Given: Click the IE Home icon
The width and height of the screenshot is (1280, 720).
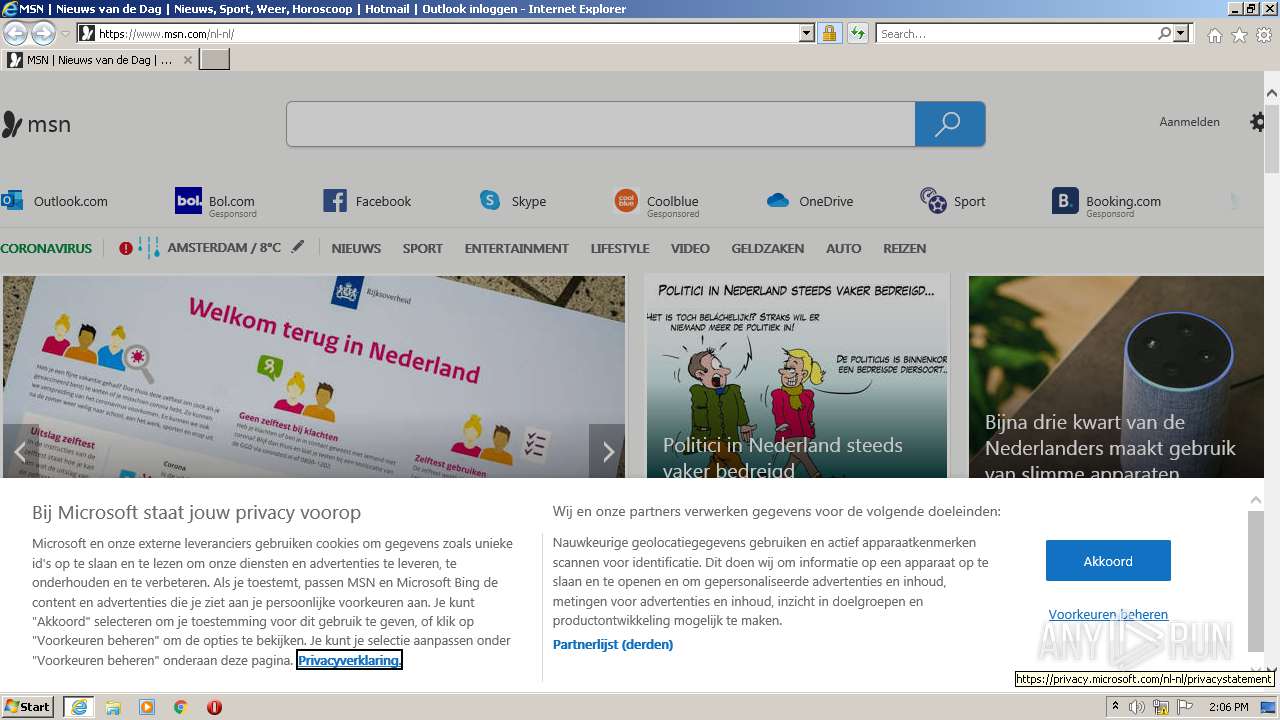Looking at the screenshot, I should (1214, 35).
